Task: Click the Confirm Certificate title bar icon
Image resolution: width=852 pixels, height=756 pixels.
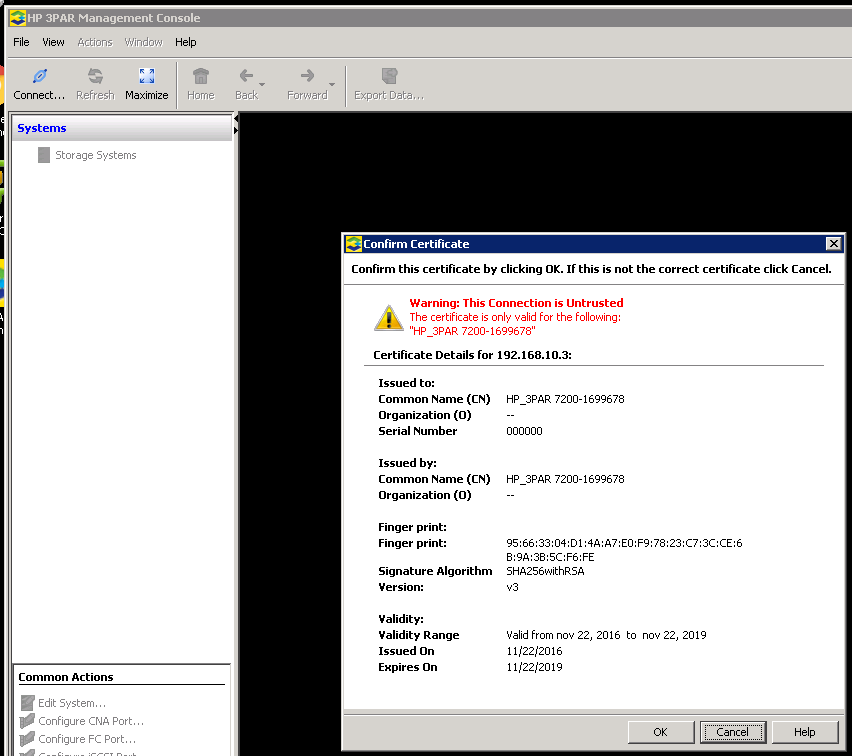Action: tap(352, 243)
